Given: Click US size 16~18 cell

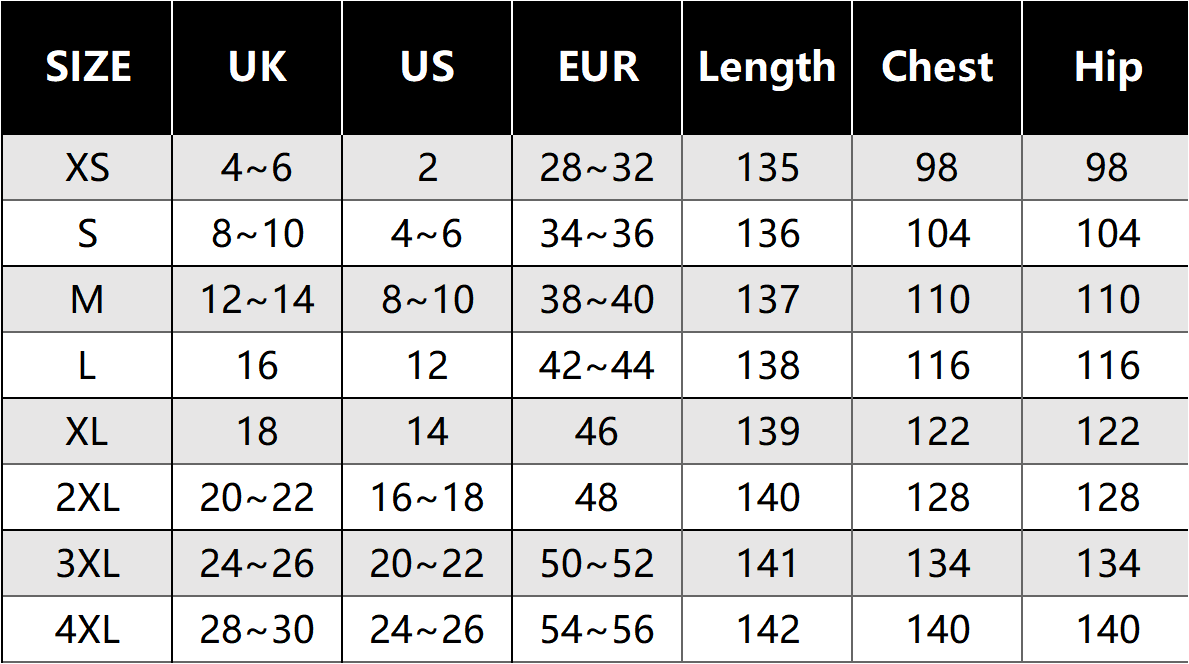Looking at the screenshot, I should click(x=427, y=498).
